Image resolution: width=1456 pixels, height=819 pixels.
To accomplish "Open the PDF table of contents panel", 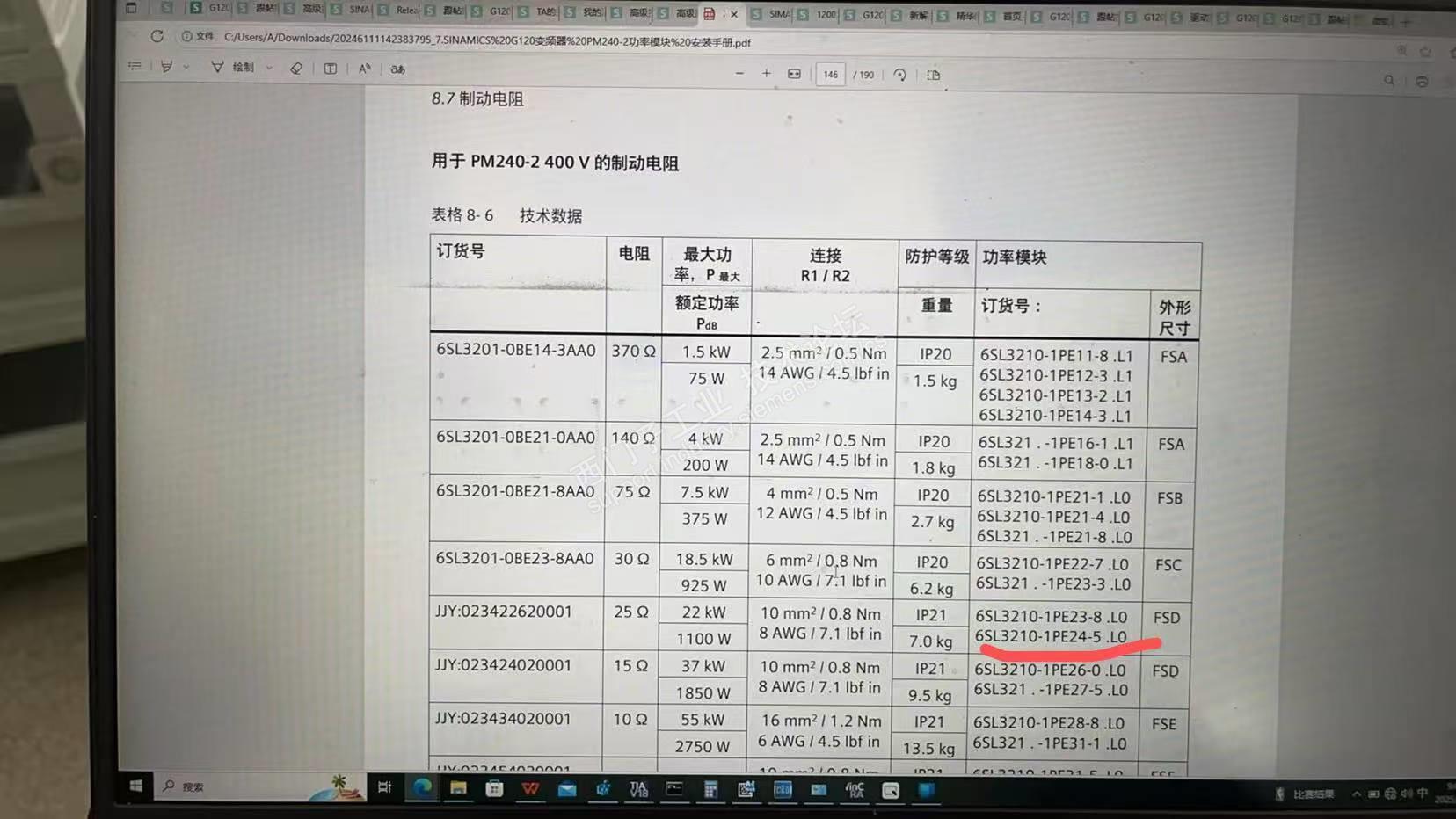I will point(135,66).
